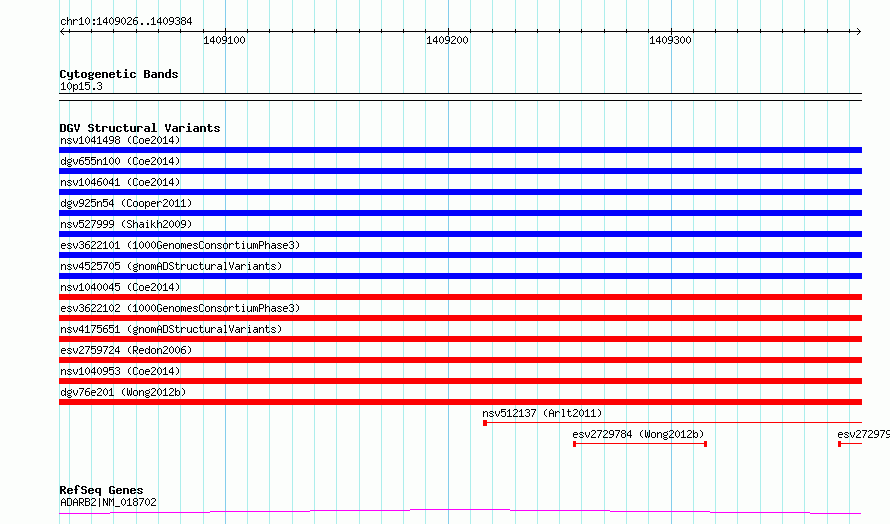The height and width of the screenshot is (524, 890).
Task: Select the 10p15.3 cytogenetic band label
Action: (x=81, y=86)
